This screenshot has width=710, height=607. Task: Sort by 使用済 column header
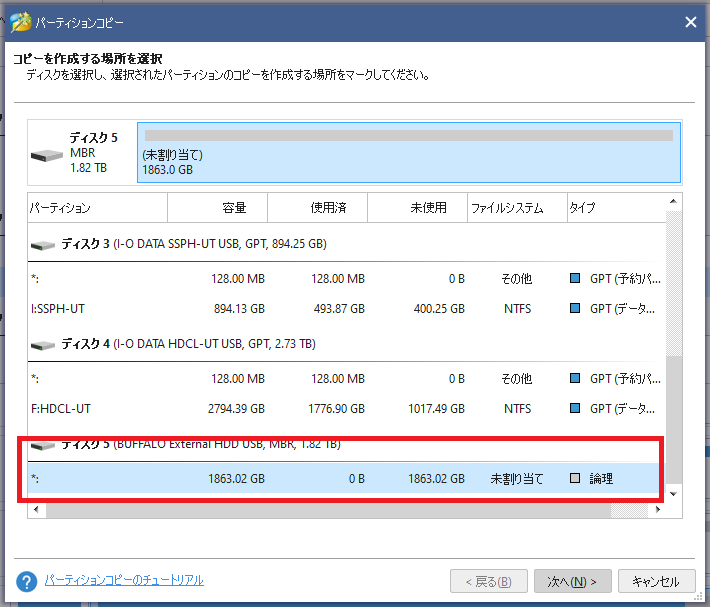tap(317, 208)
